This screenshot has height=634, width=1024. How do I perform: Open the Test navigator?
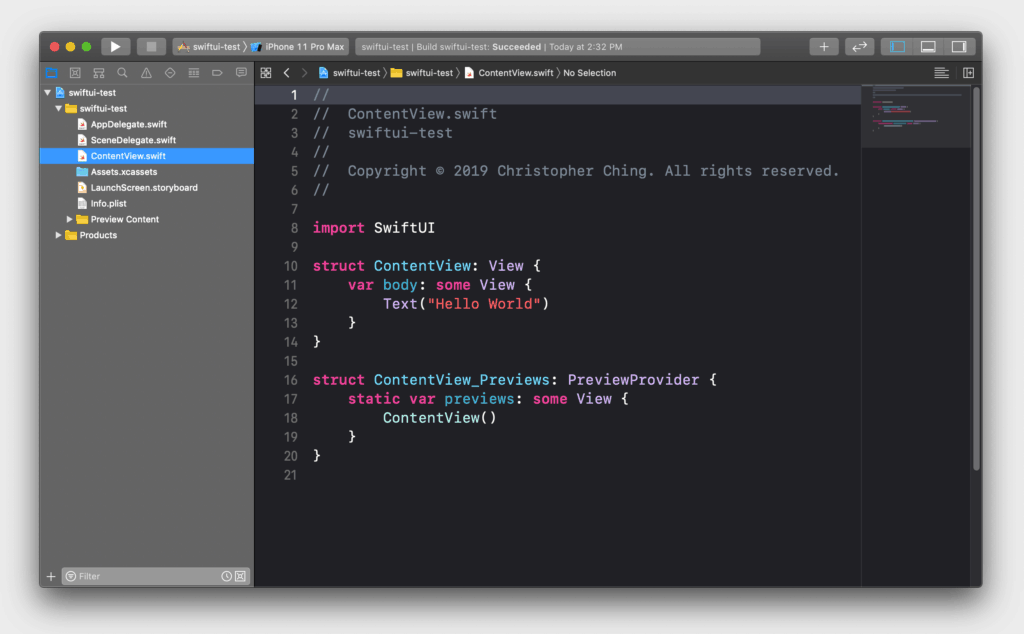click(170, 72)
